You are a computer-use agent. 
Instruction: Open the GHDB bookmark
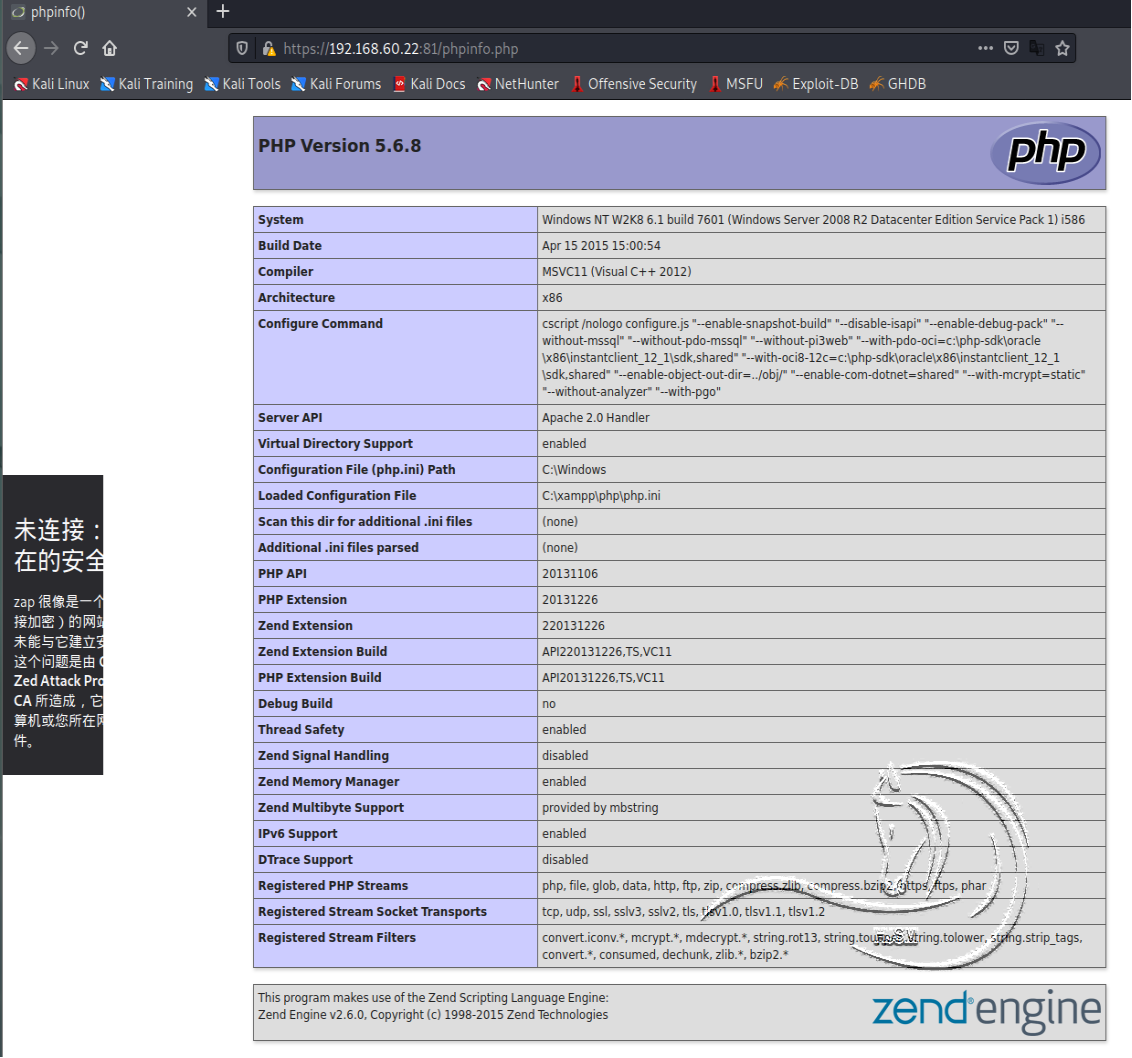coord(906,84)
